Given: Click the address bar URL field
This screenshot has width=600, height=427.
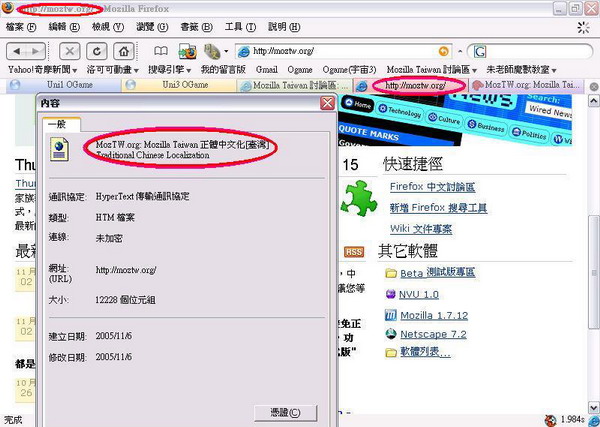Looking at the screenshot, I should 342,51.
